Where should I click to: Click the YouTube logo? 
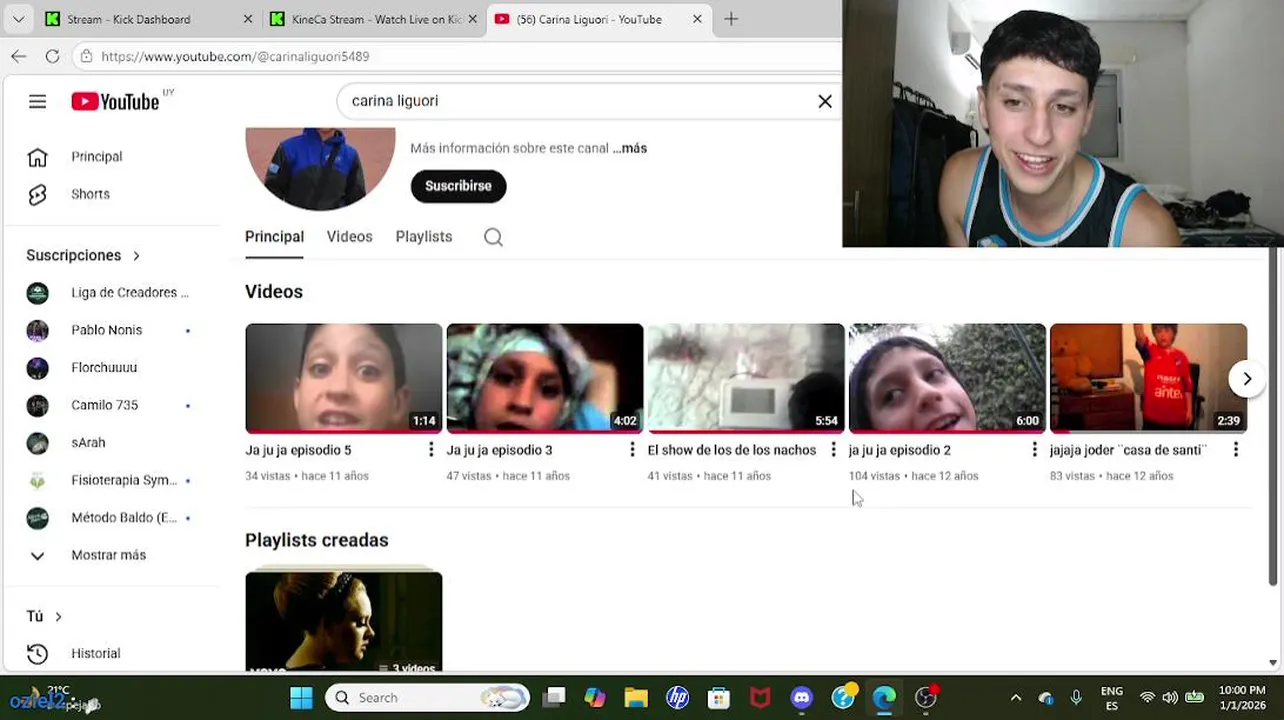(115, 101)
